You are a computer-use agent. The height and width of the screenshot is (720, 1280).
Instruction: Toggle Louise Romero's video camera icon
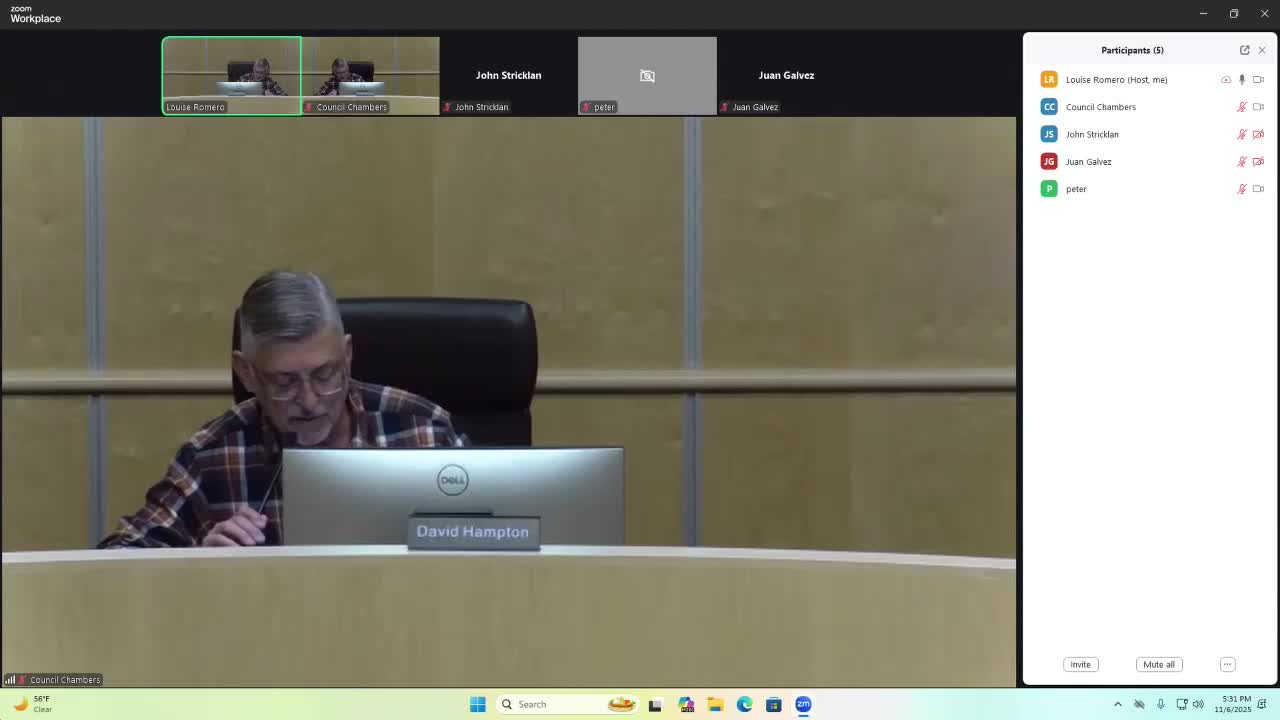coord(1258,80)
